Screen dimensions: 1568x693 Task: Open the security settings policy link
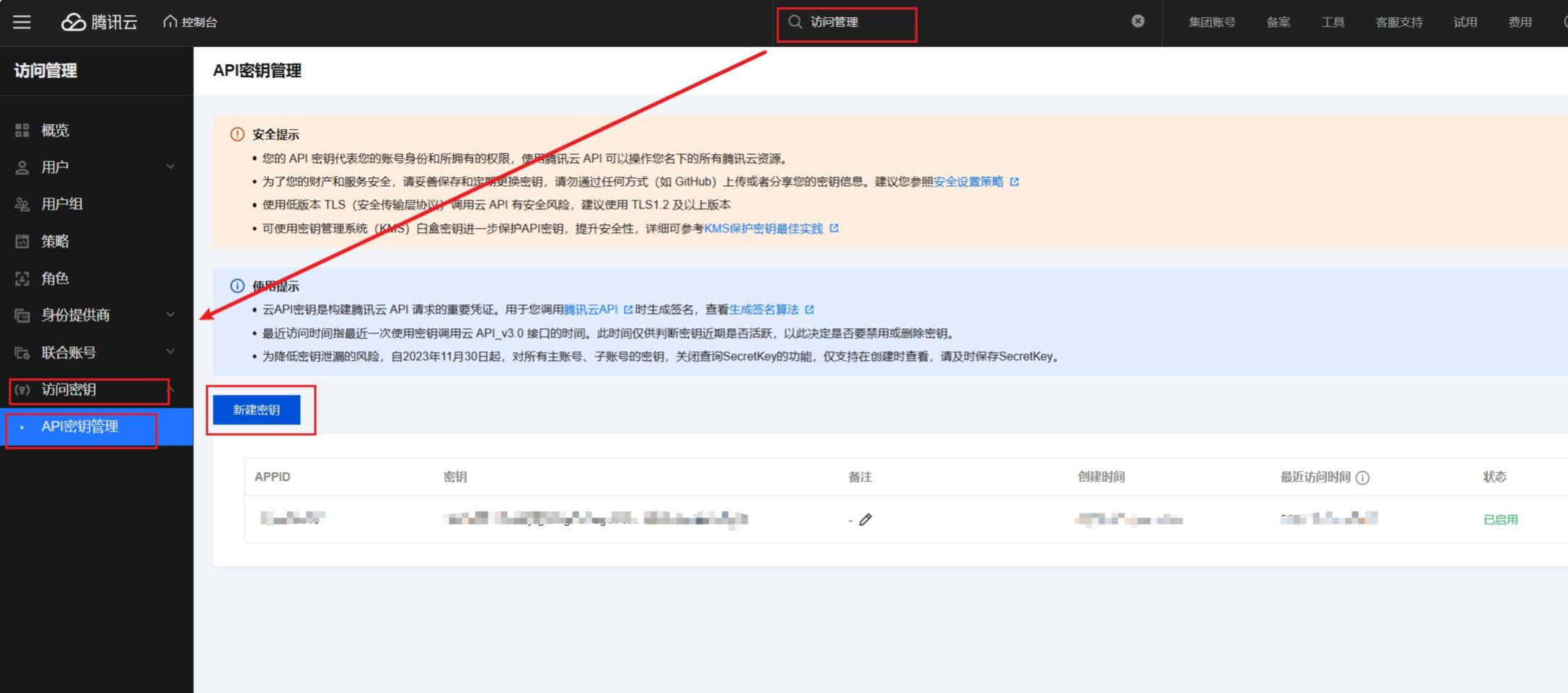click(968, 182)
